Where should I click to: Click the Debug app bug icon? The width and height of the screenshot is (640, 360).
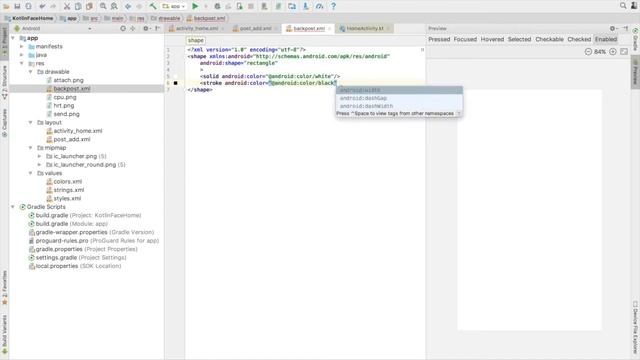point(217,6)
